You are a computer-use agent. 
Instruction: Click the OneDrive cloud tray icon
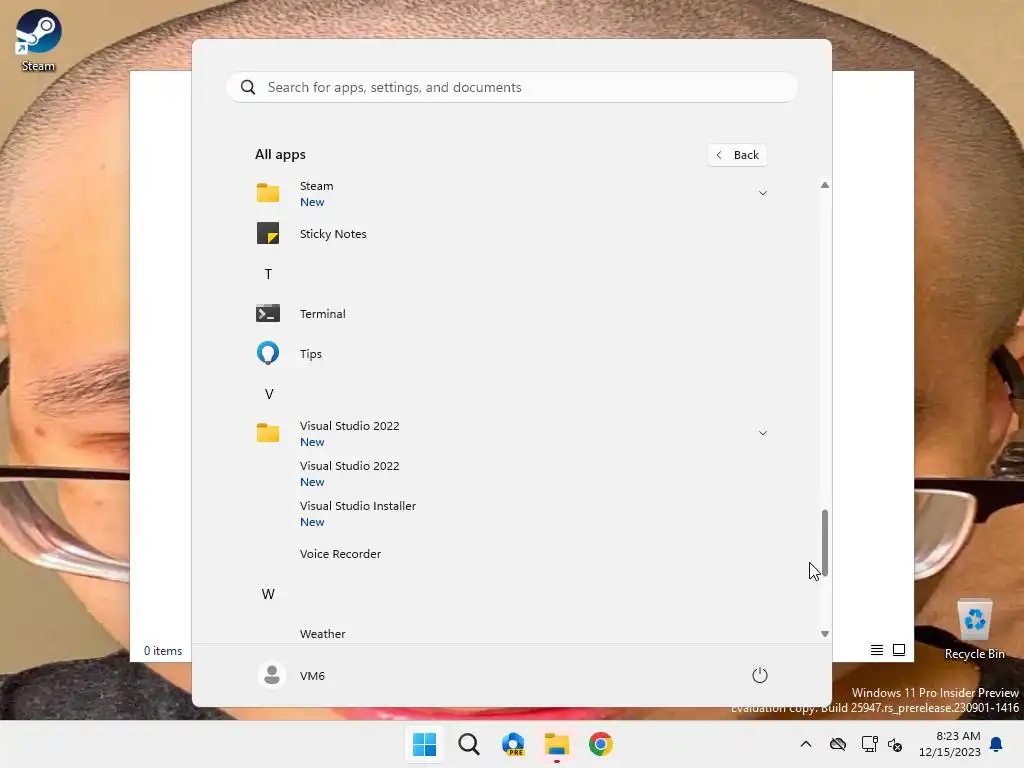(838, 744)
